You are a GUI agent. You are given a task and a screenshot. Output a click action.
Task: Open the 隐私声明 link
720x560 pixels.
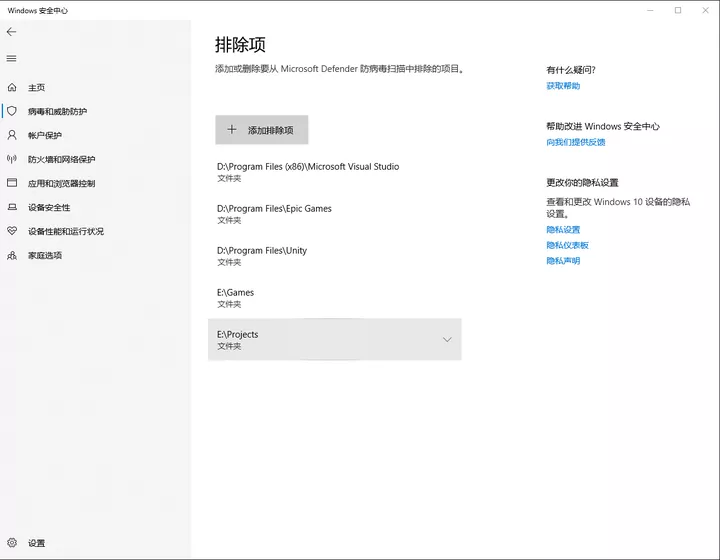(x=563, y=261)
